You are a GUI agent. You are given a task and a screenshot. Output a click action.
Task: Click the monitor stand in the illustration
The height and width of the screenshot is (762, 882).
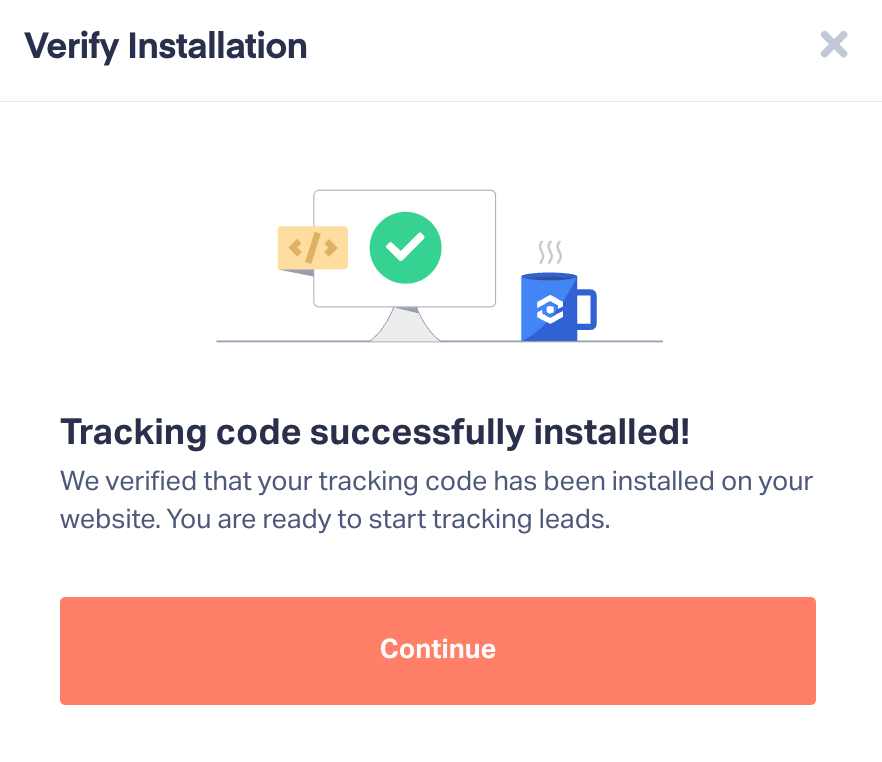(405, 325)
